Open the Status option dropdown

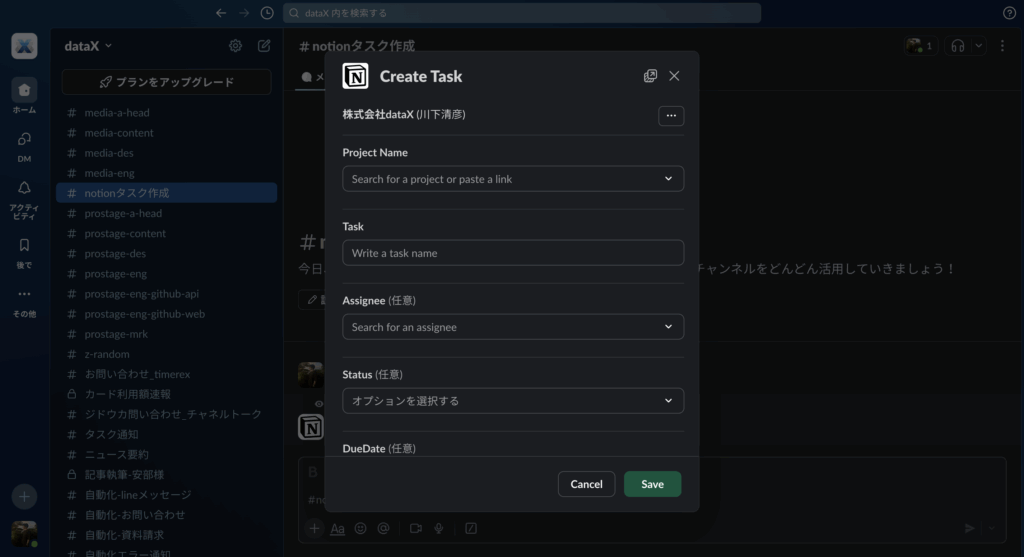click(x=513, y=401)
